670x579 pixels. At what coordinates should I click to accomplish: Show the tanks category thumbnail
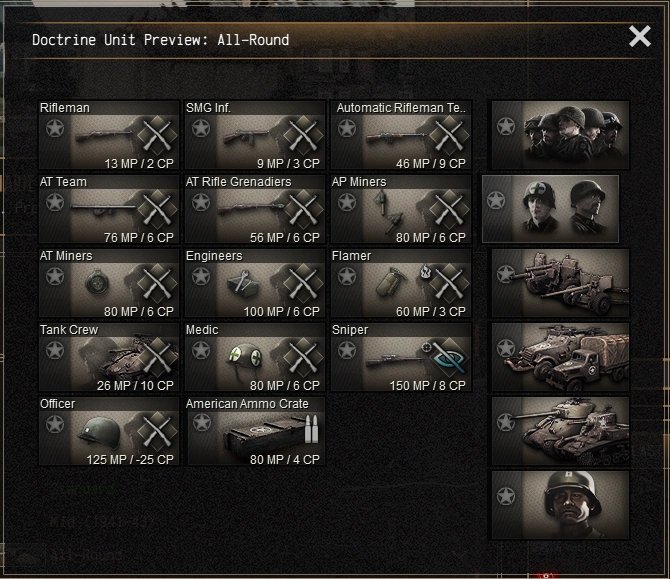coord(560,431)
